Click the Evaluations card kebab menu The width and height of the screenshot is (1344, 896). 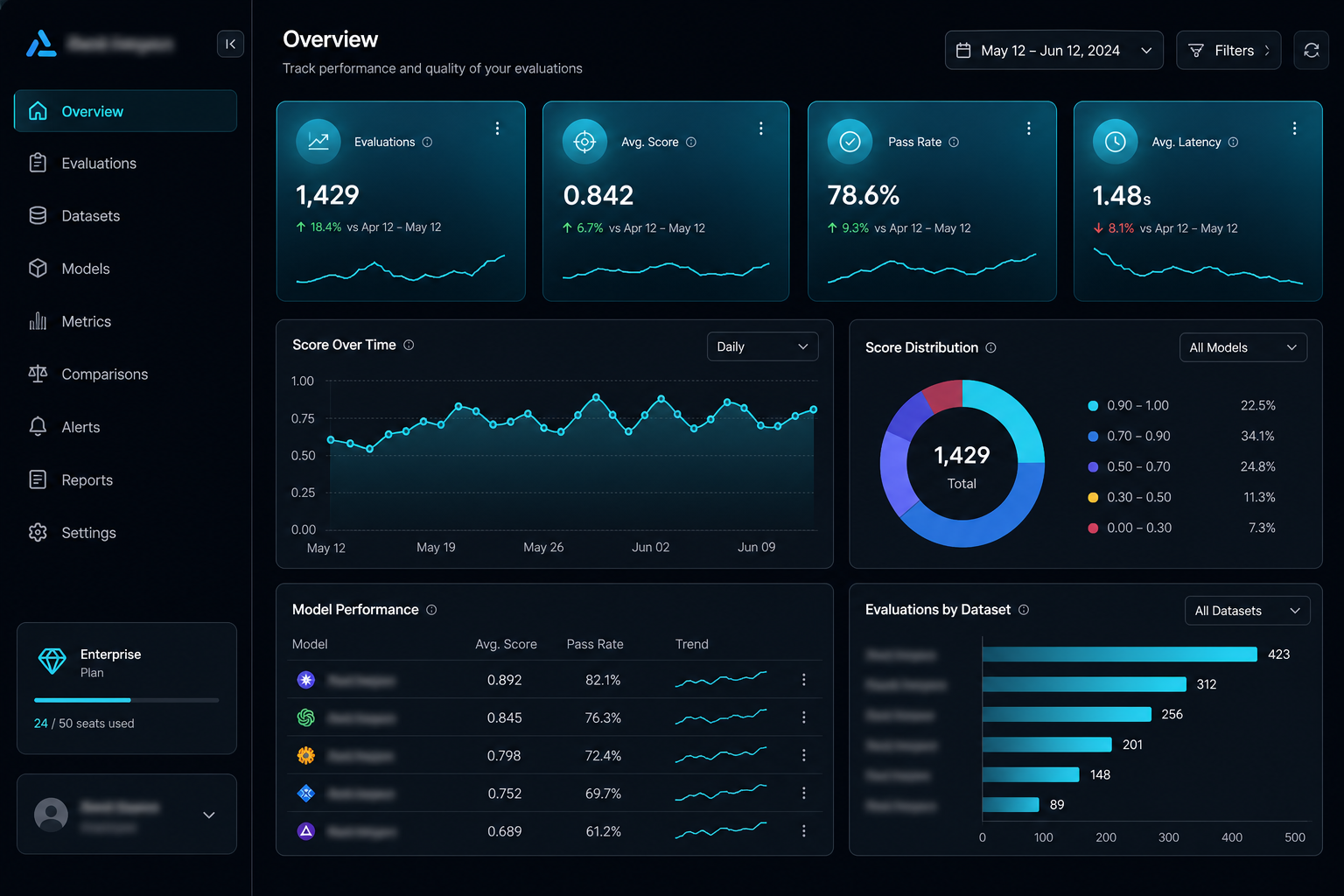click(497, 129)
